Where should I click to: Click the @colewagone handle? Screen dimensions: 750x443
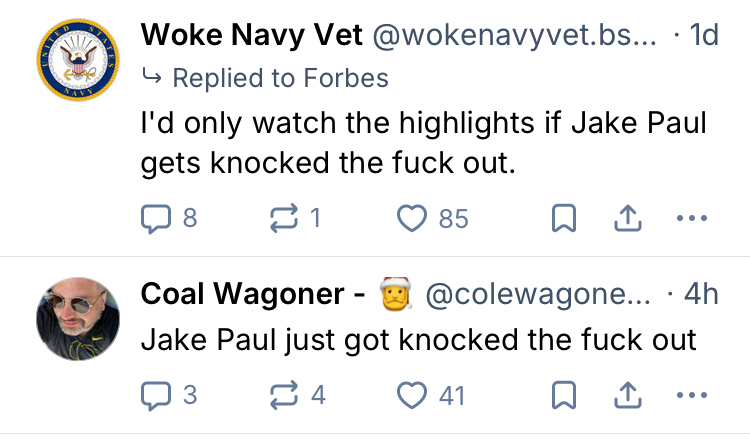538,295
